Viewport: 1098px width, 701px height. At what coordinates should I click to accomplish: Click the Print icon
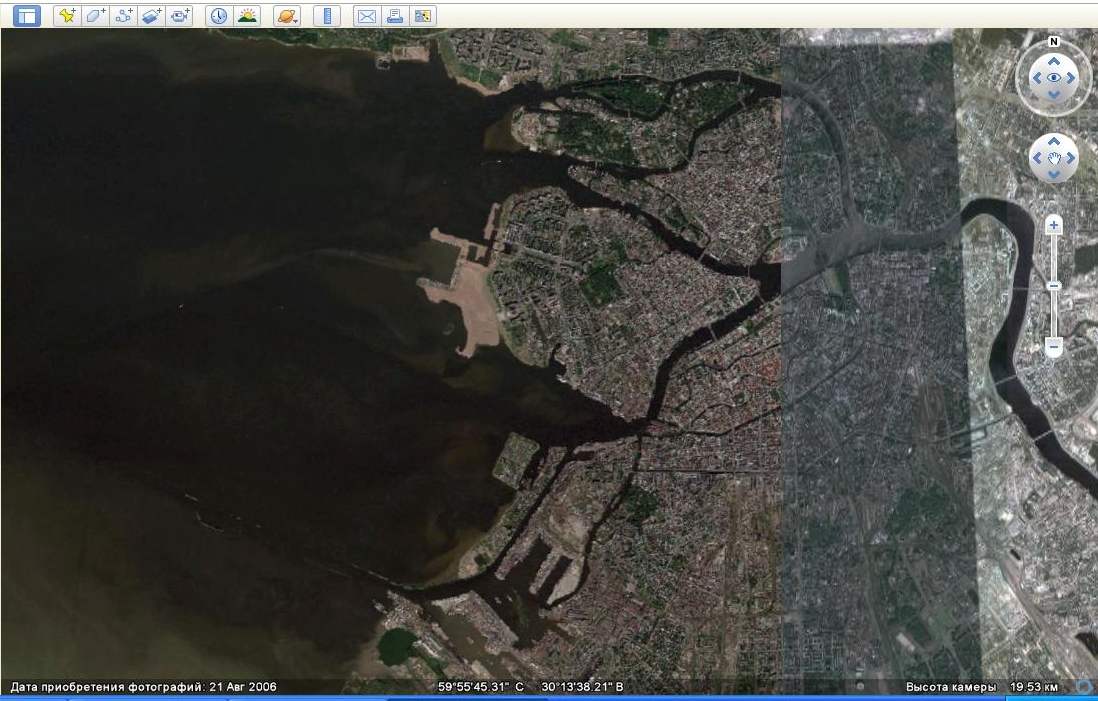(x=395, y=16)
